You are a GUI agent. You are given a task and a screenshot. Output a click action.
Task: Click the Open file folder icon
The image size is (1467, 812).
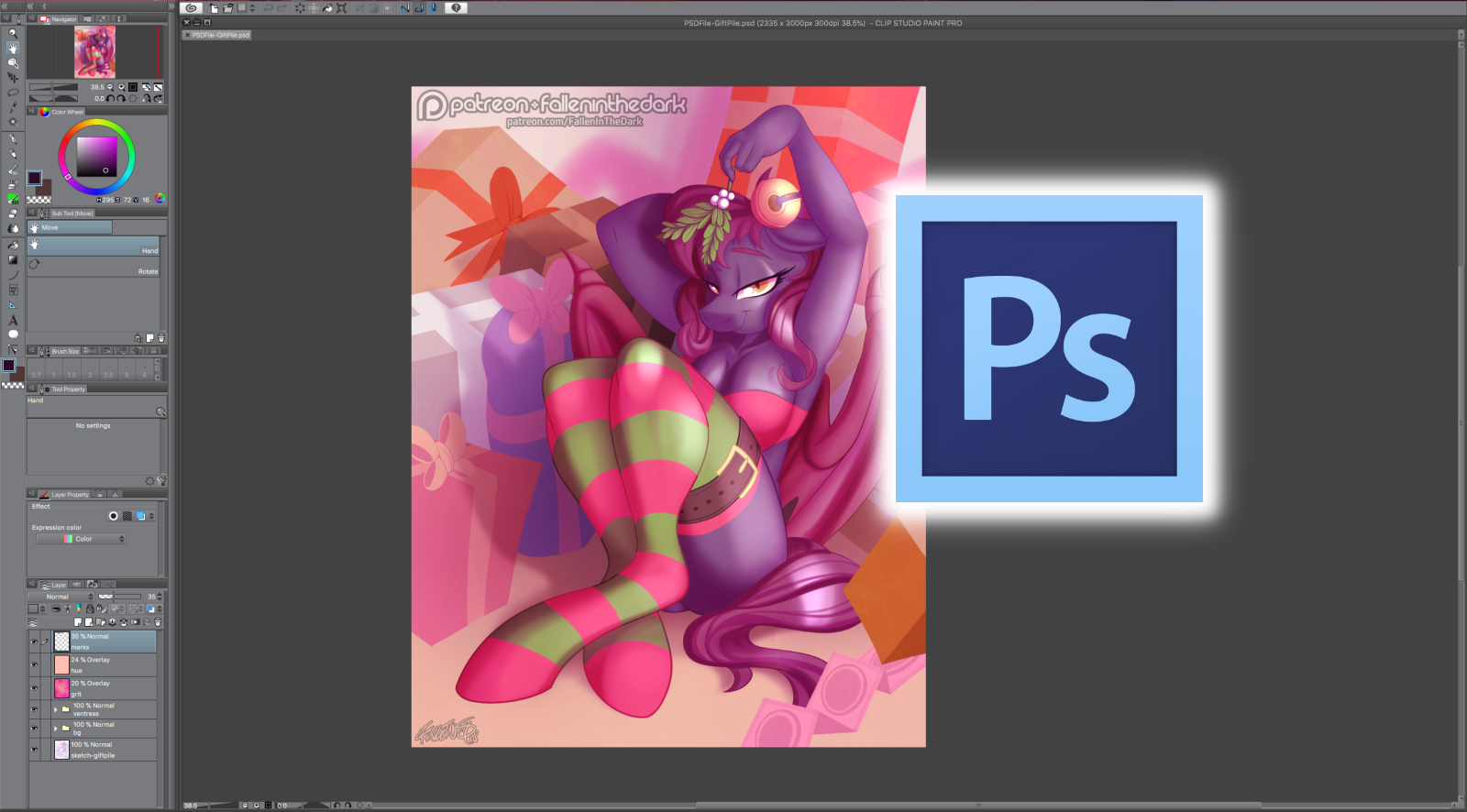[227, 8]
